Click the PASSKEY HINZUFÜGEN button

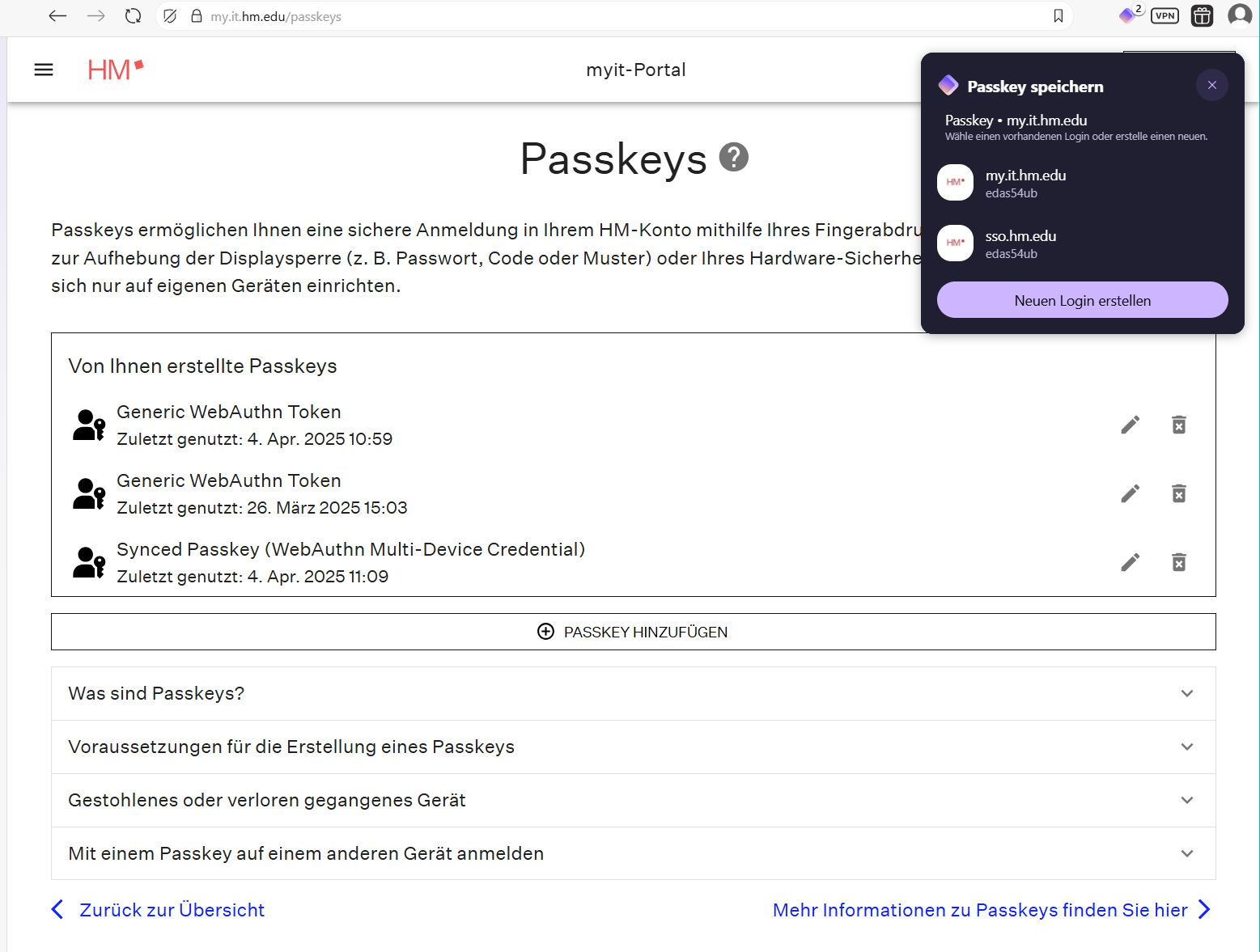pos(633,632)
